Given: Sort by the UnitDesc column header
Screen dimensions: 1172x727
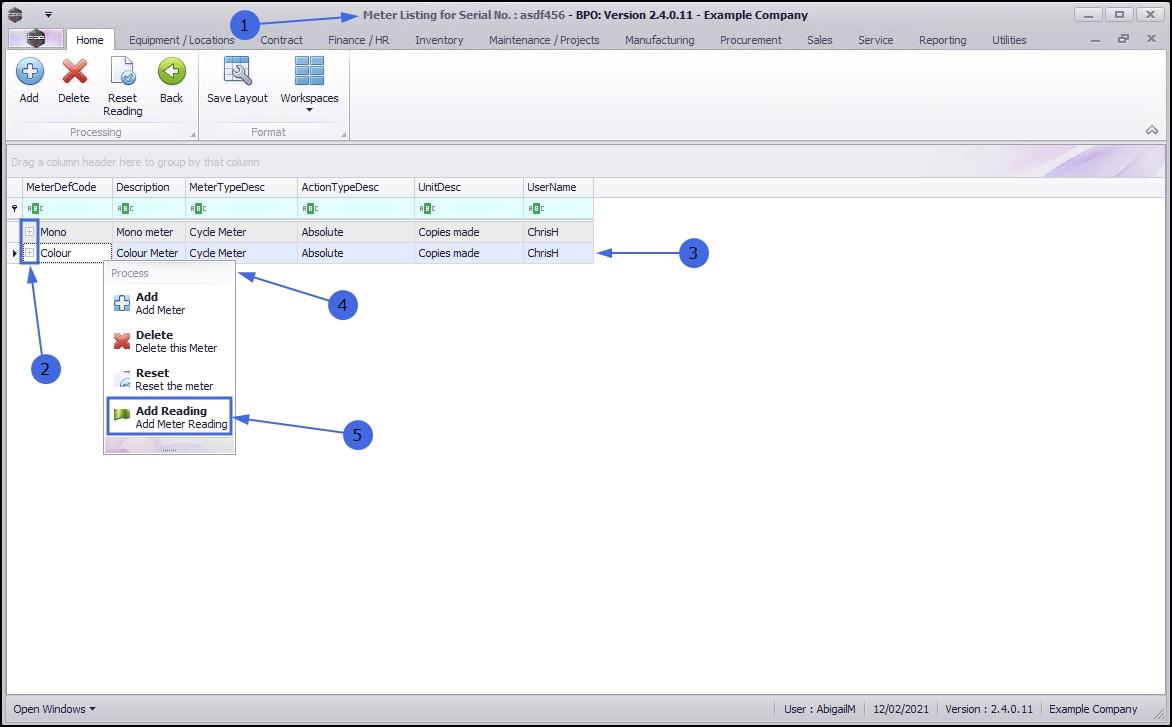Looking at the screenshot, I should coord(469,187).
